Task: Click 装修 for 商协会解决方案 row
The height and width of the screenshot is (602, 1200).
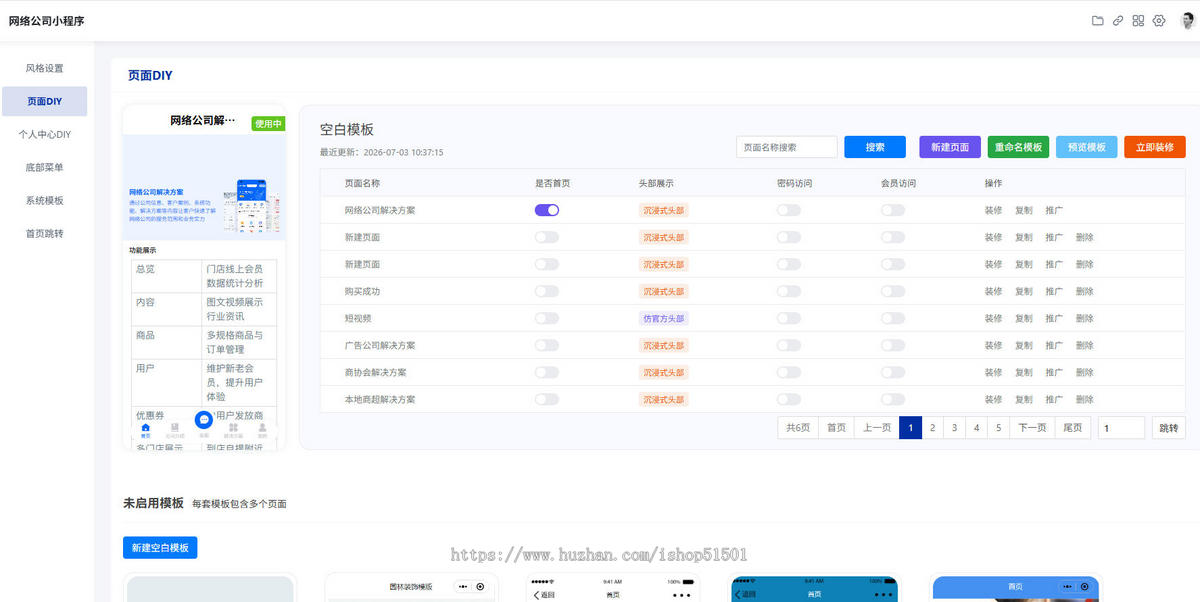Action: 993,372
